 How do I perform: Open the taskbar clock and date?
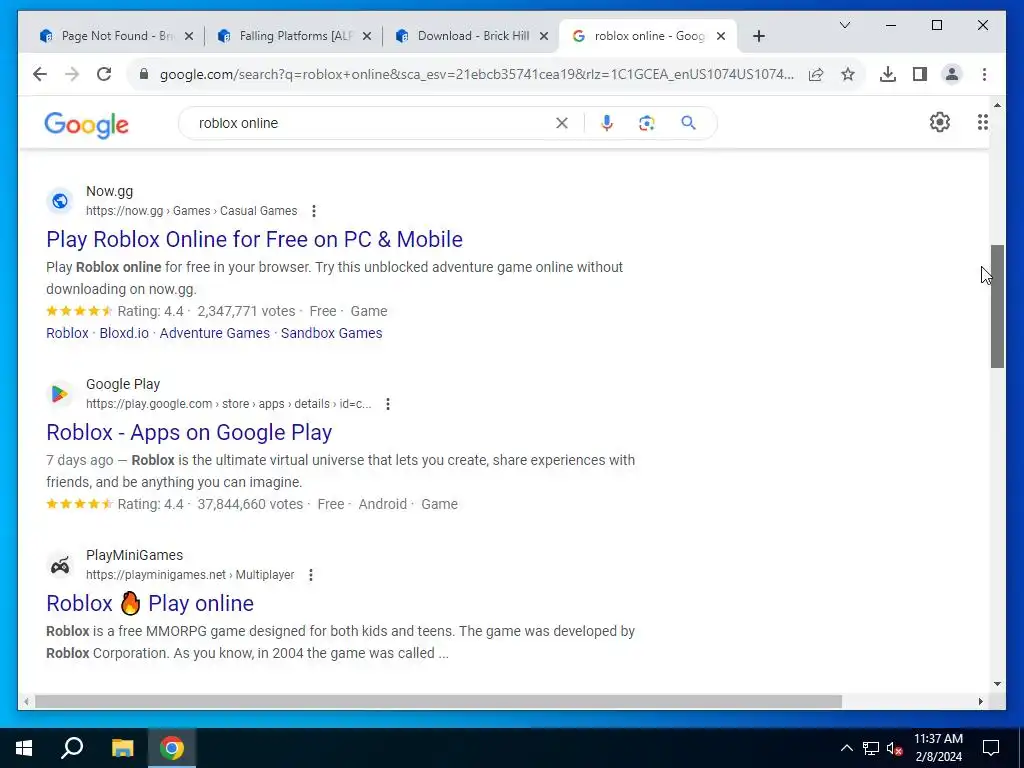[x=938, y=748]
